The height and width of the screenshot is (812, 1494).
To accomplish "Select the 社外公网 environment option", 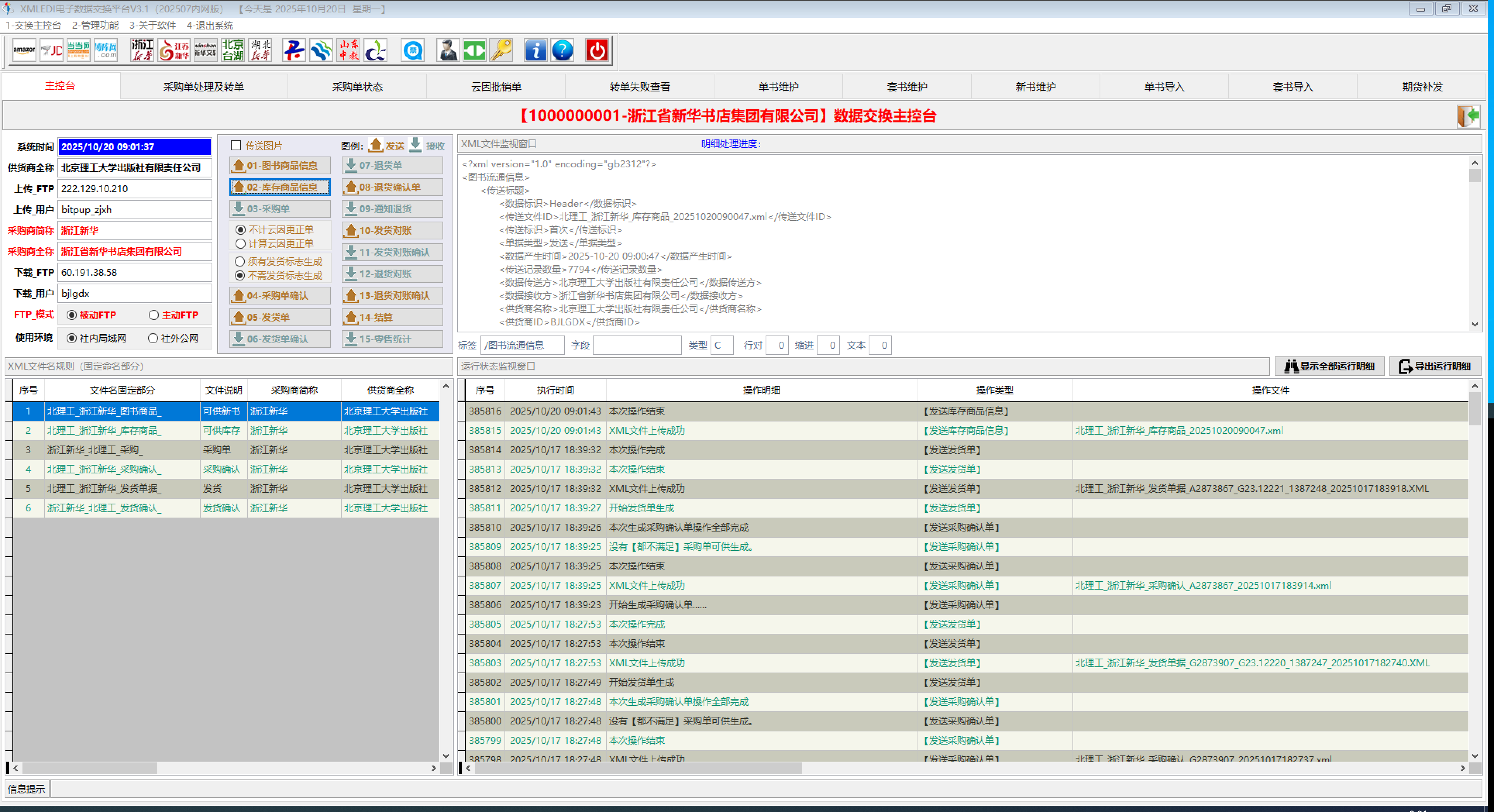I will coord(153,338).
